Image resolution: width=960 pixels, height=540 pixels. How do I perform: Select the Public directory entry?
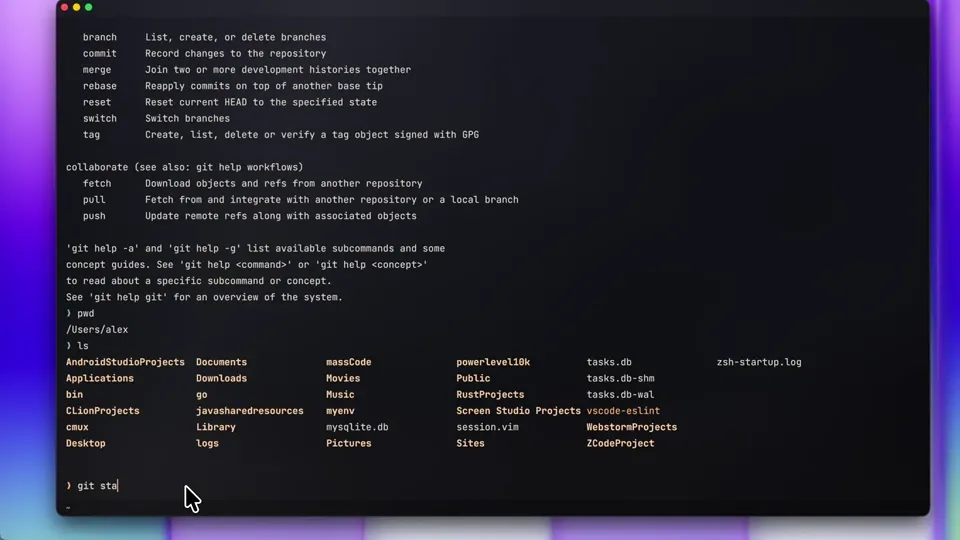click(x=473, y=378)
